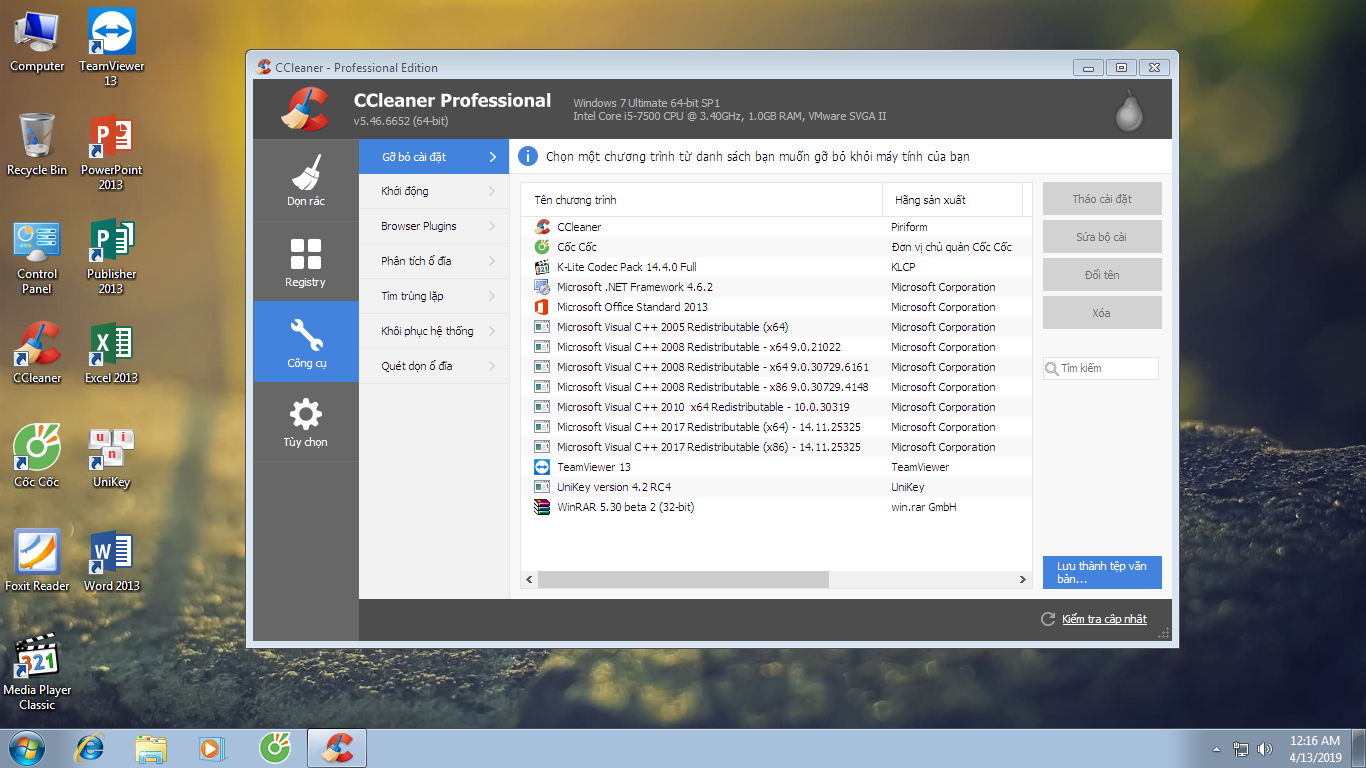
Task: Select Word 2013 desktop icon
Action: point(111,561)
